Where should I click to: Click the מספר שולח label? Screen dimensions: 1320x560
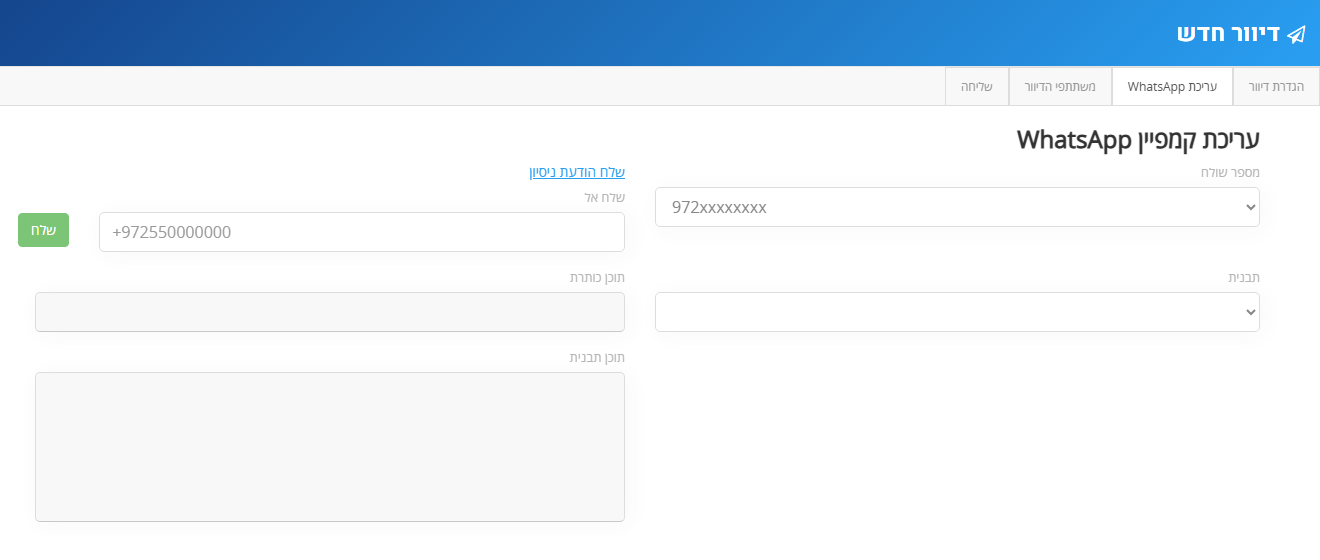(1230, 172)
